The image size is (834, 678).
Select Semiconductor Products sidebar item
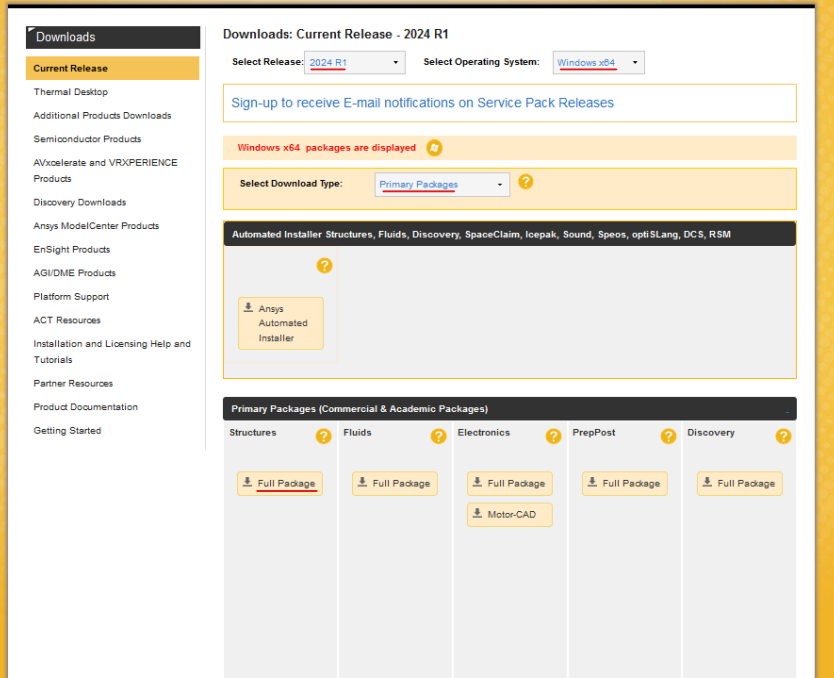click(87, 139)
